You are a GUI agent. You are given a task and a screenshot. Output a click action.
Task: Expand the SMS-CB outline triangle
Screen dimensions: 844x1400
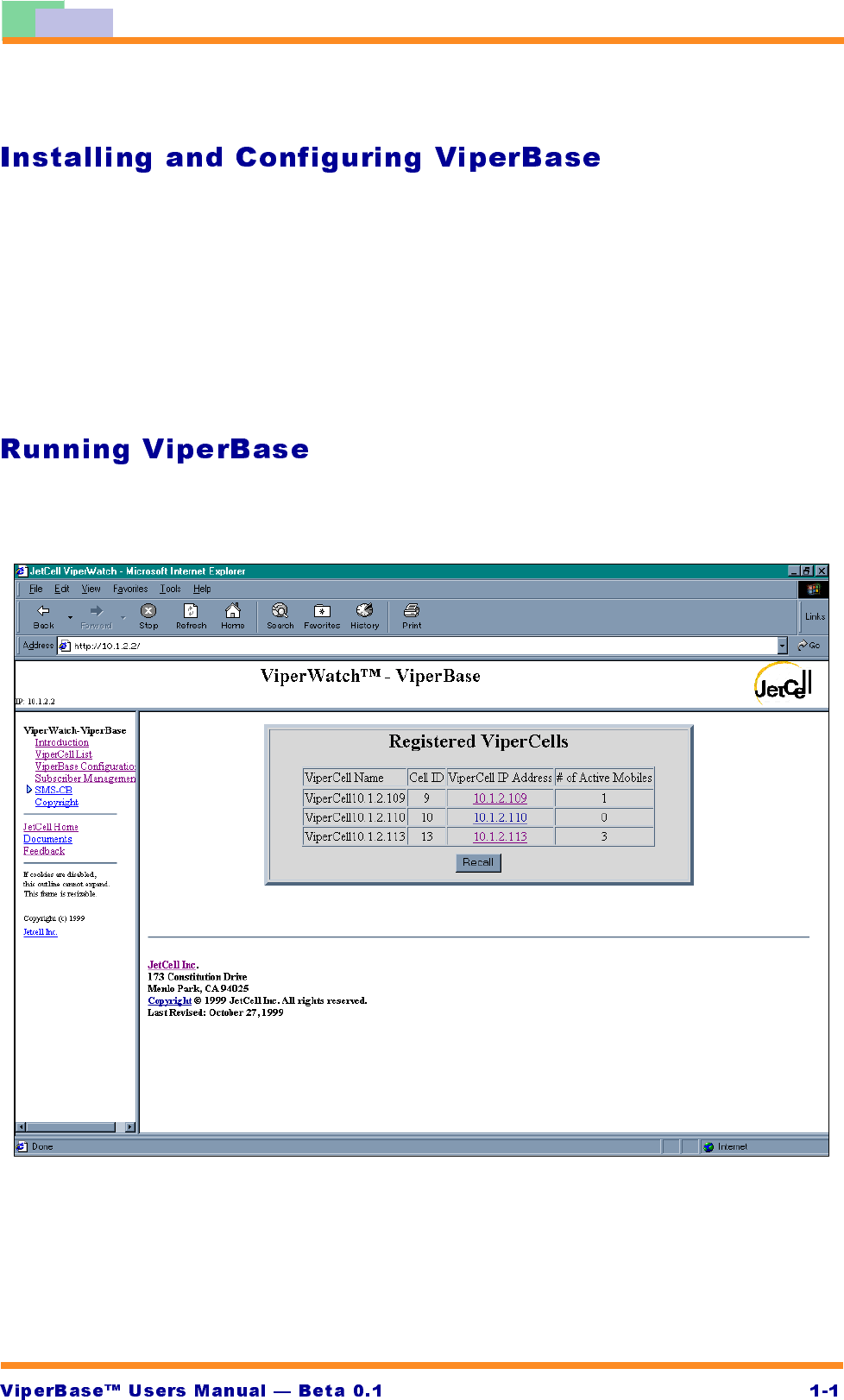28,790
